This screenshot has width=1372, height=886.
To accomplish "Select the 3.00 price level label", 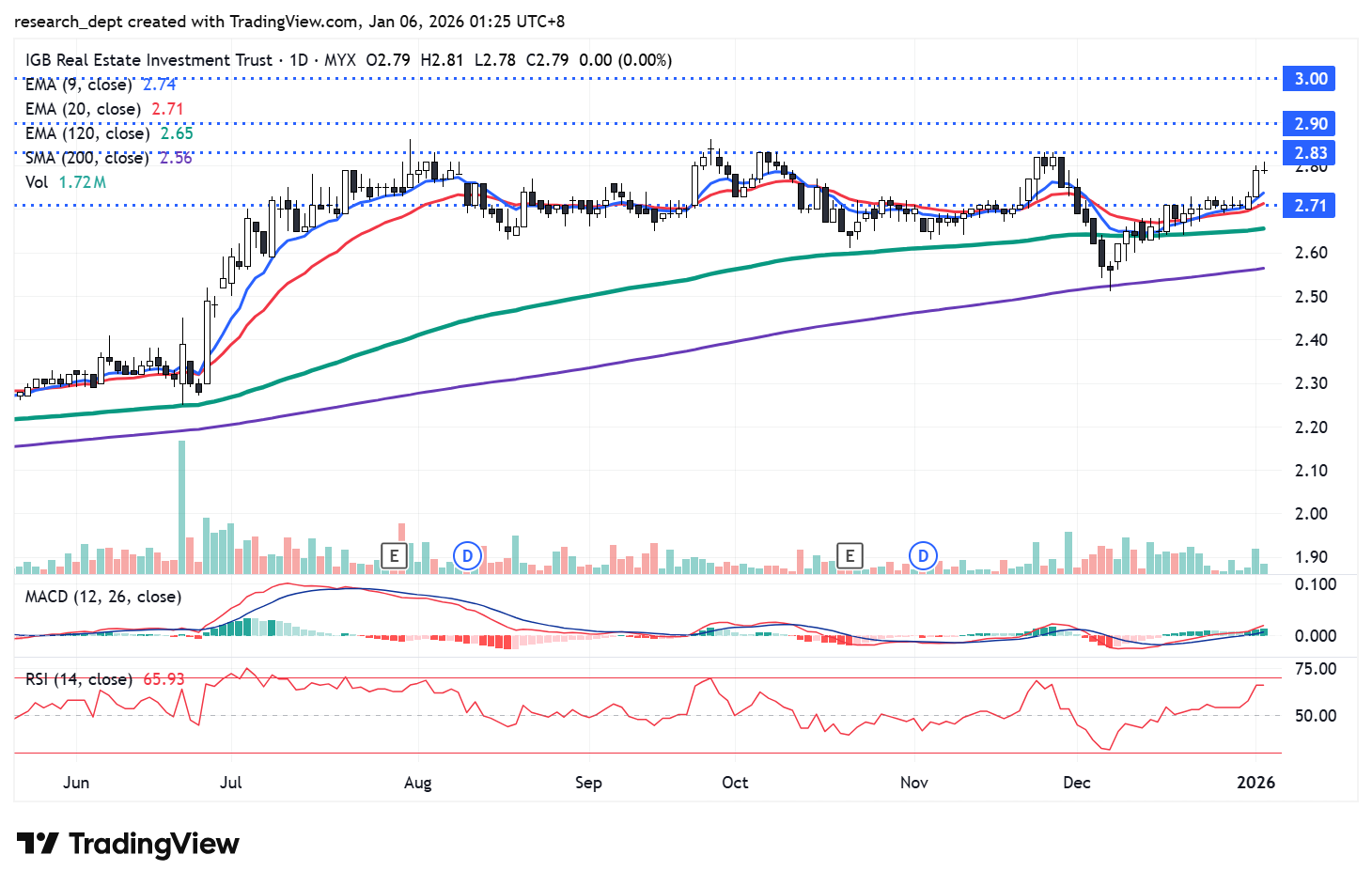I will point(1309,79).
